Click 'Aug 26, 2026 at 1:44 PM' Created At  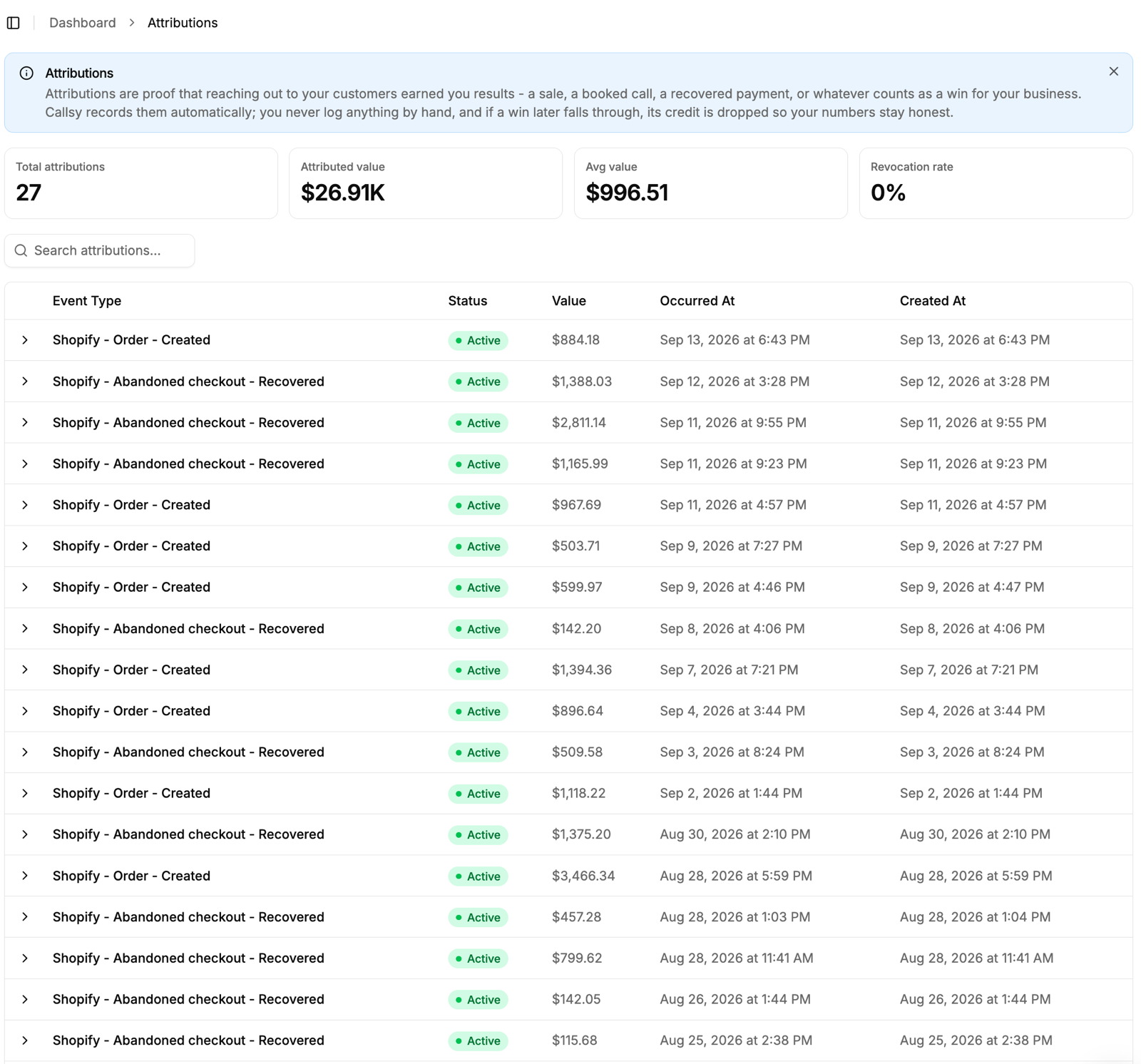(x=975, y=1000)
